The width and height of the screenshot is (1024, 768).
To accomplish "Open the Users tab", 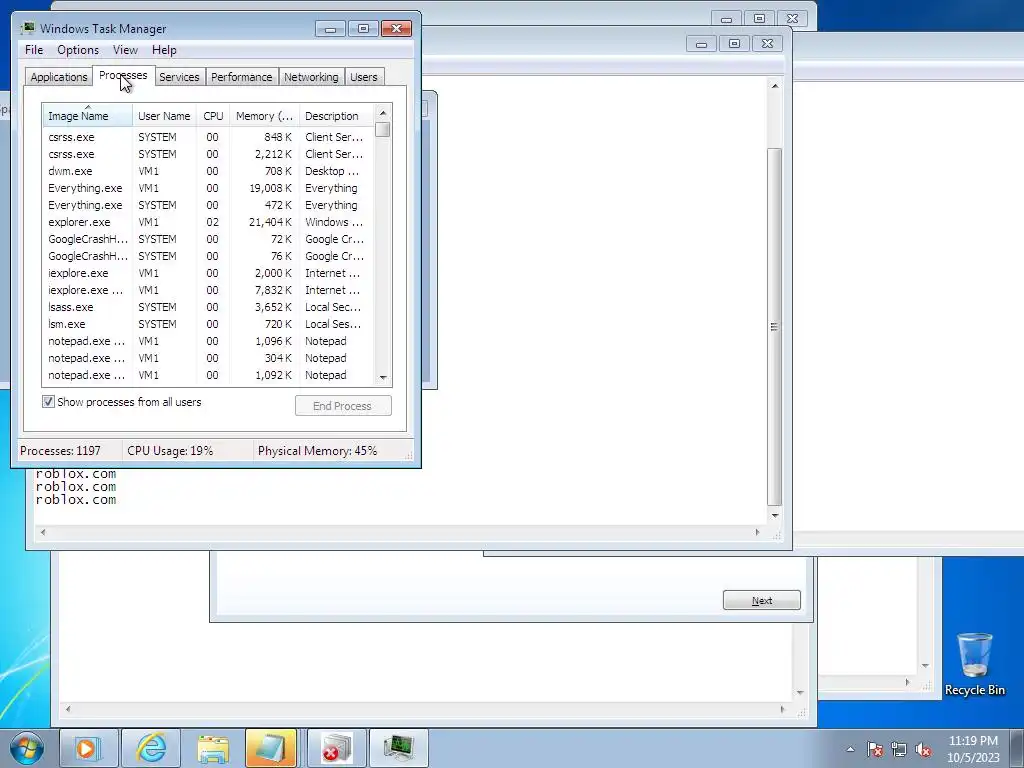I will (x=364, y=77).
